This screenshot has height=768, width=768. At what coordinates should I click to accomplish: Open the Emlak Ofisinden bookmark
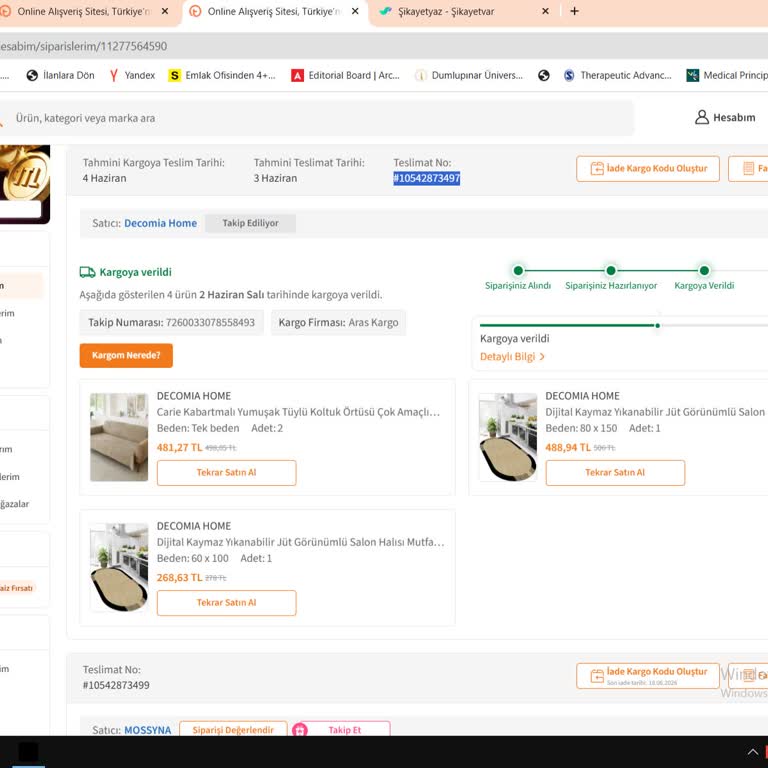[x=222, y=75]
